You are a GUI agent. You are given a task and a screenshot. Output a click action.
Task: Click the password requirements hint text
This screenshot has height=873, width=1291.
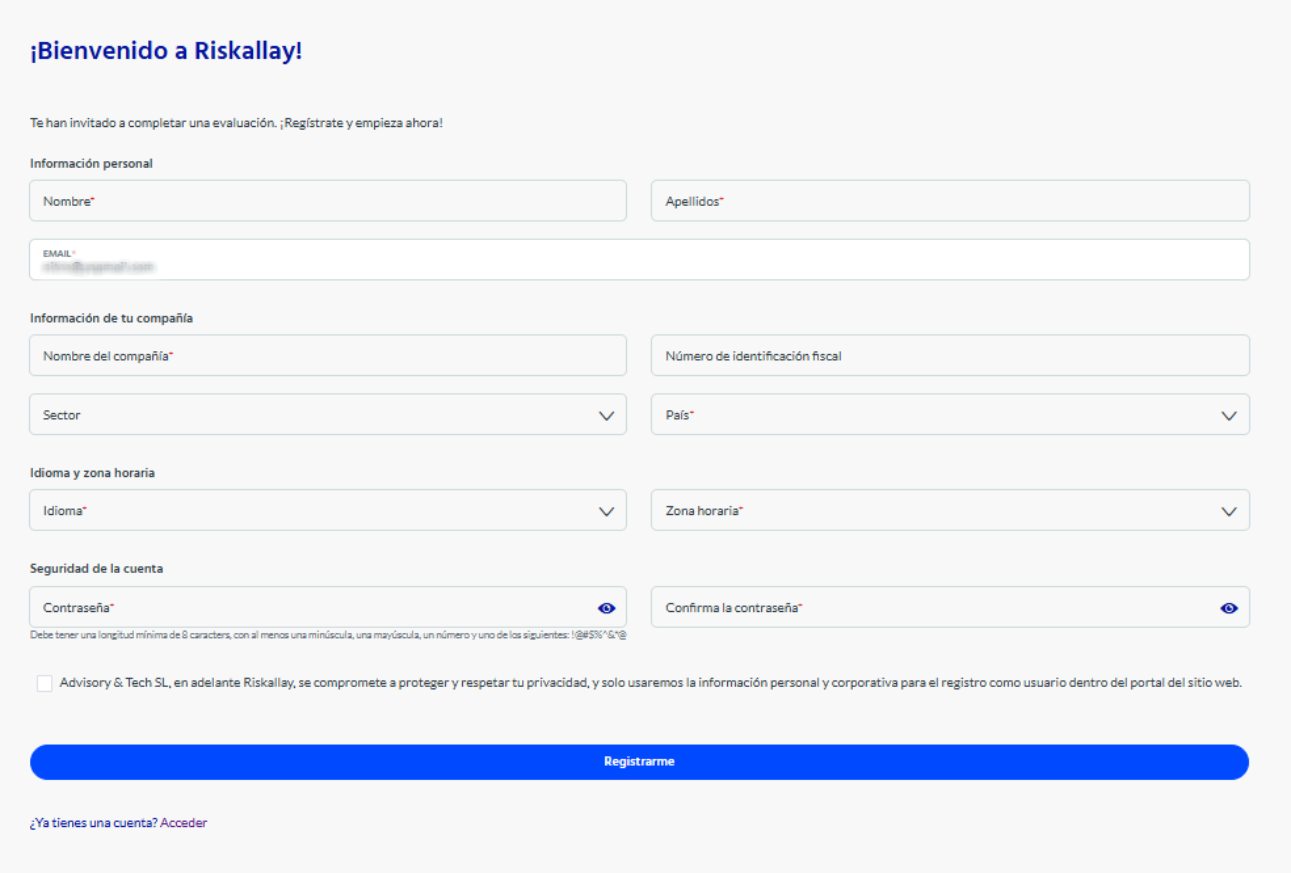pyautogui.click(x=329, y=635)
